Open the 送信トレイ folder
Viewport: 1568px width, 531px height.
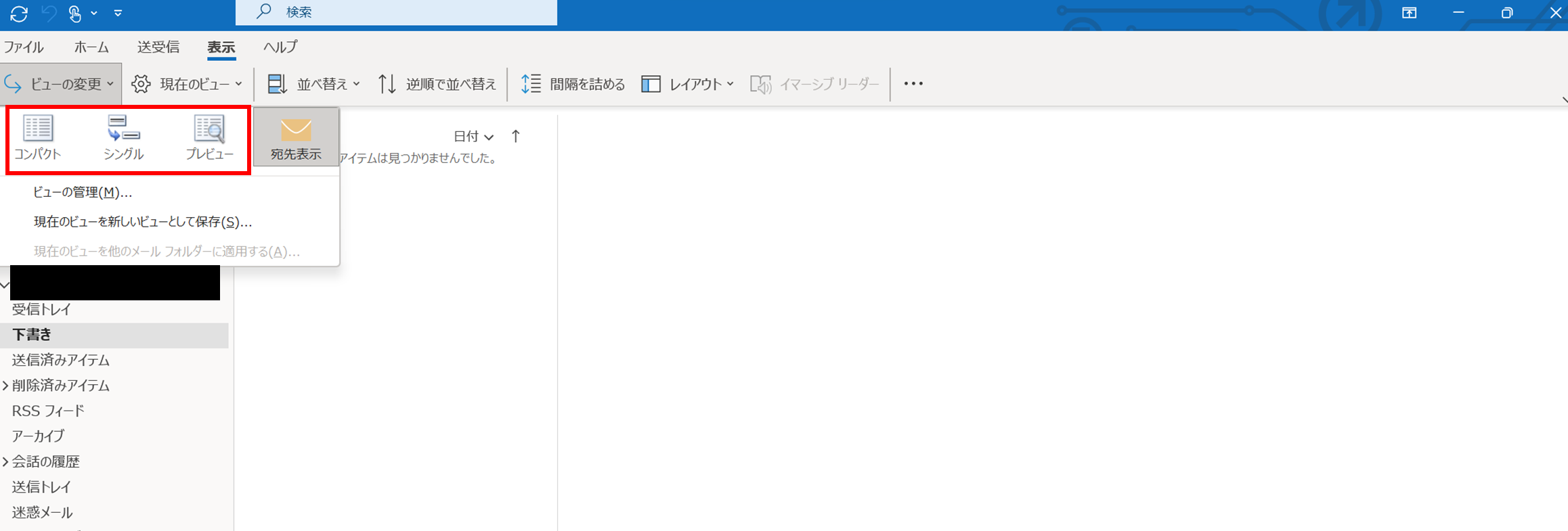[41, 487]
